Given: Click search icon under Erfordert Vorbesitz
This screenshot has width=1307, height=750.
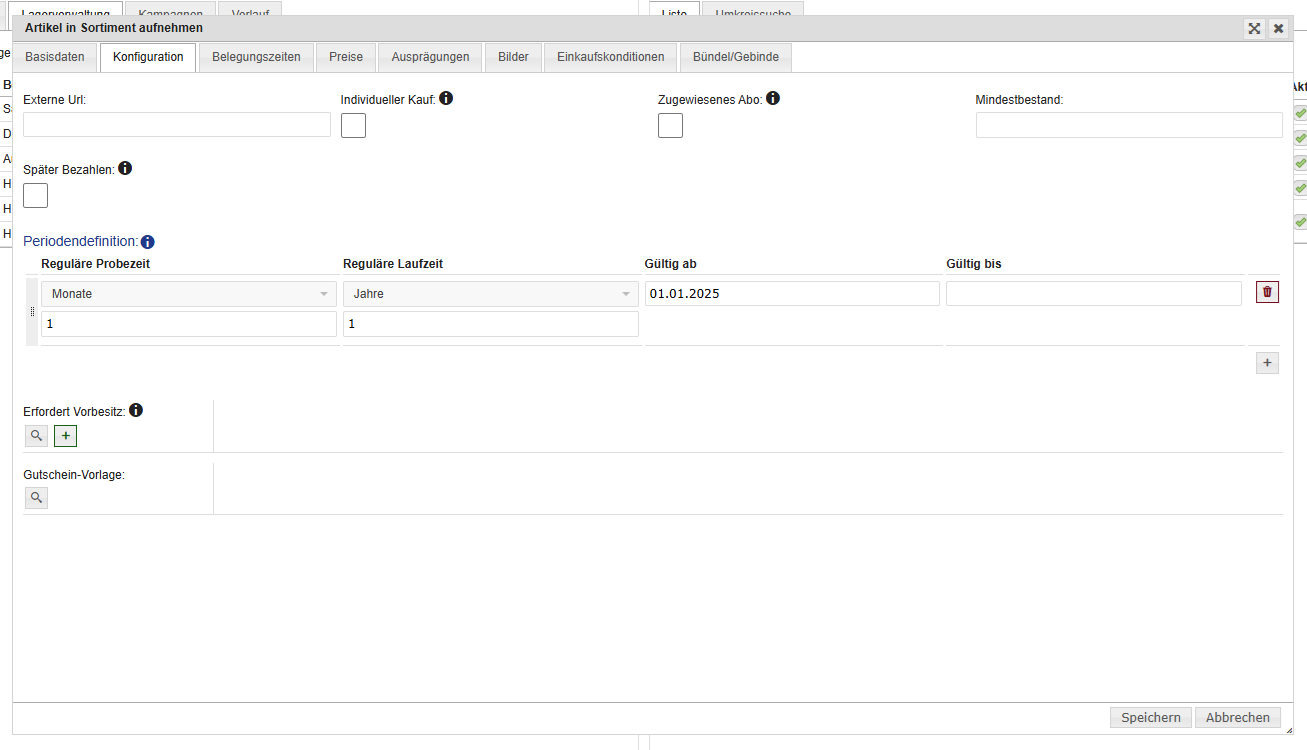Looking at the screenshot, I should coord(36,436).
